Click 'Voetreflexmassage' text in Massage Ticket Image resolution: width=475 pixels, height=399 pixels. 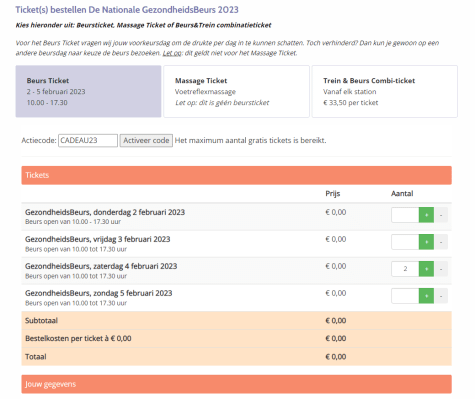click(205, 92)
